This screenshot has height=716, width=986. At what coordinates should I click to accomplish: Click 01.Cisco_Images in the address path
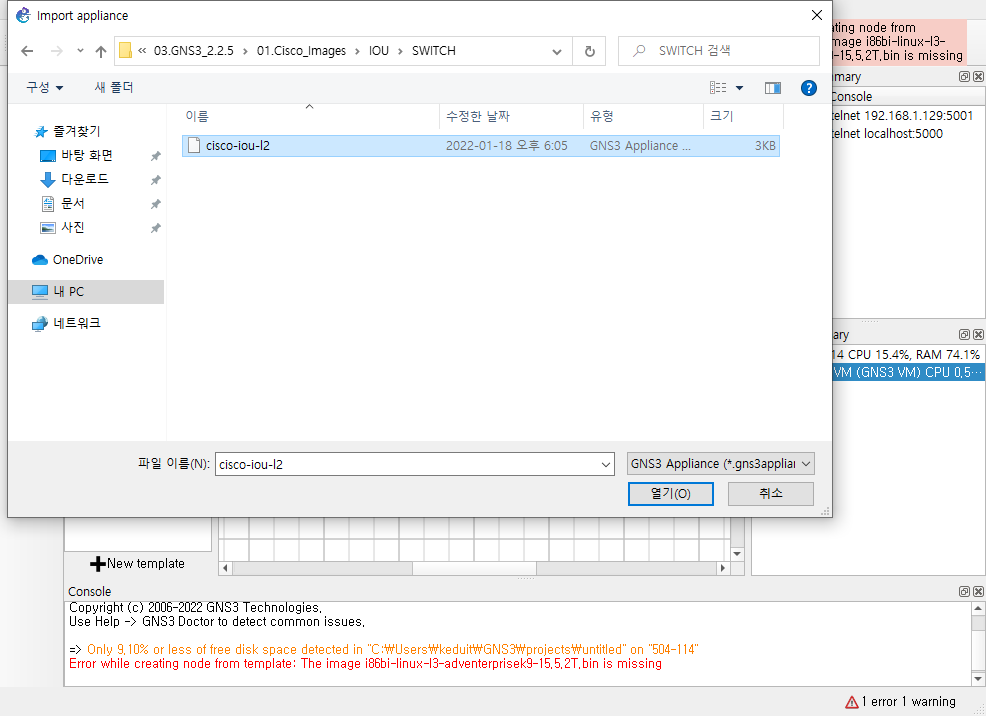click(x=301, y=51)
